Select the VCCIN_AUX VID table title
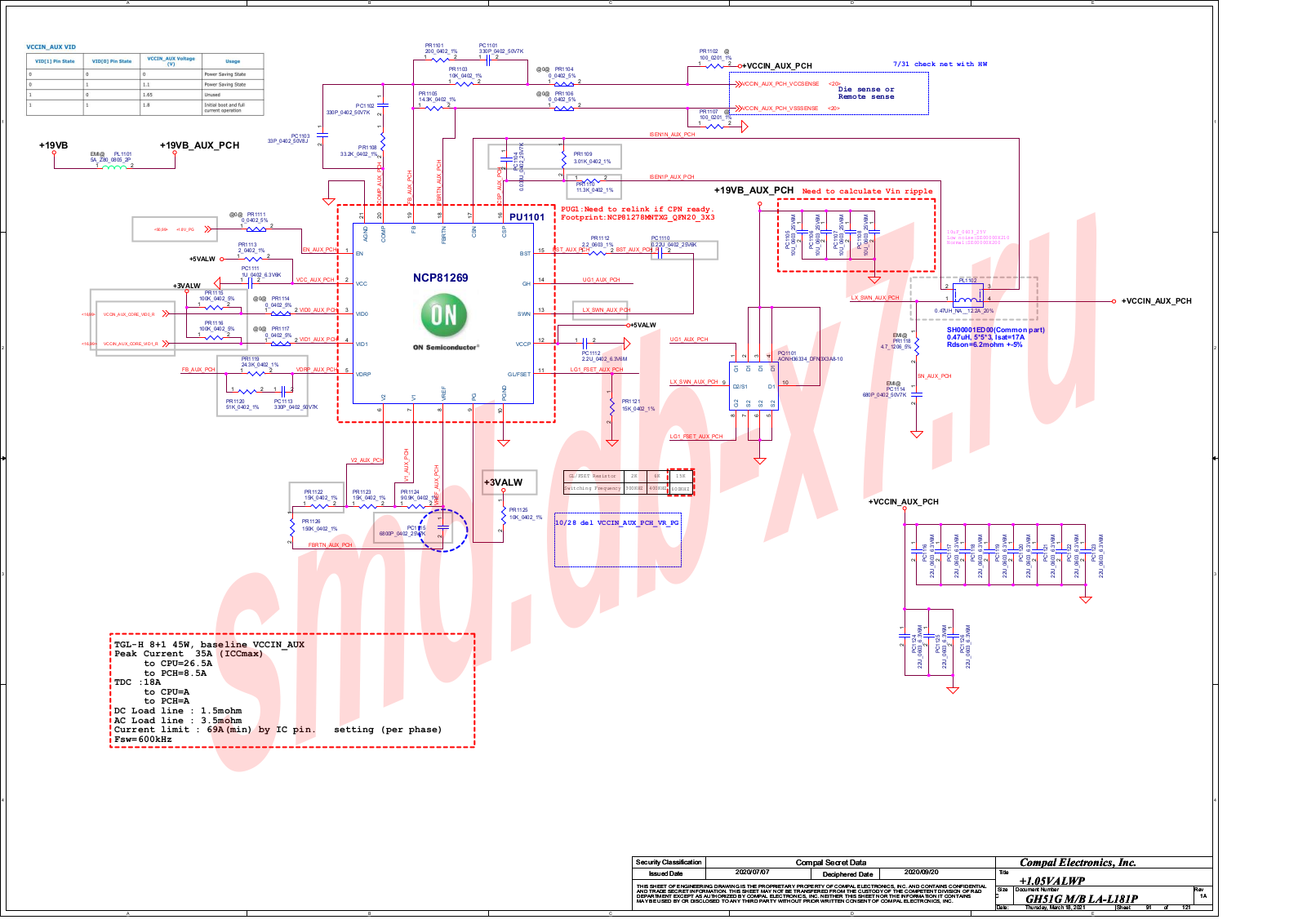 point(51,47)
